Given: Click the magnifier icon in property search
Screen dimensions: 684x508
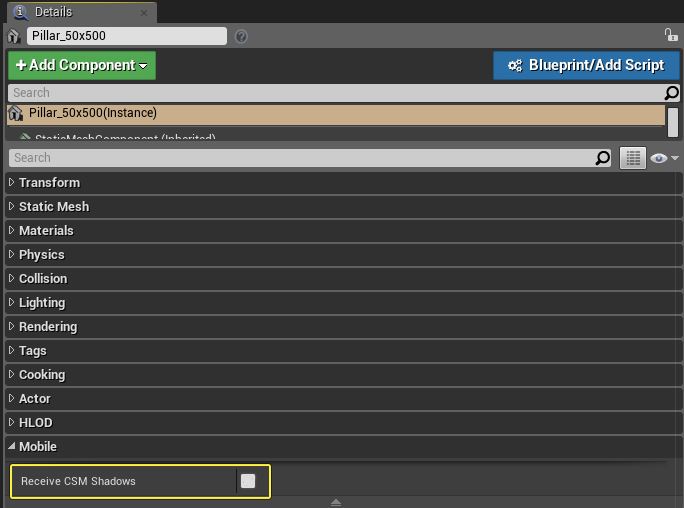Looking at the screenshot, I should pyautogui.click(x=602, y=158).
